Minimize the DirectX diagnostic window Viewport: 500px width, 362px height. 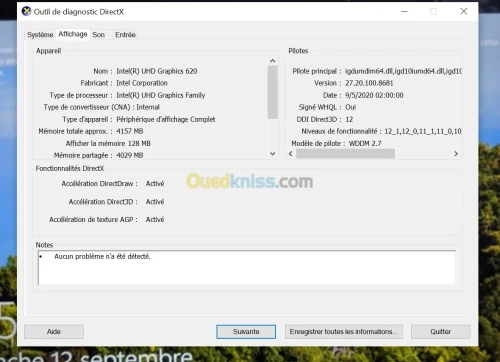pos(404,11)
